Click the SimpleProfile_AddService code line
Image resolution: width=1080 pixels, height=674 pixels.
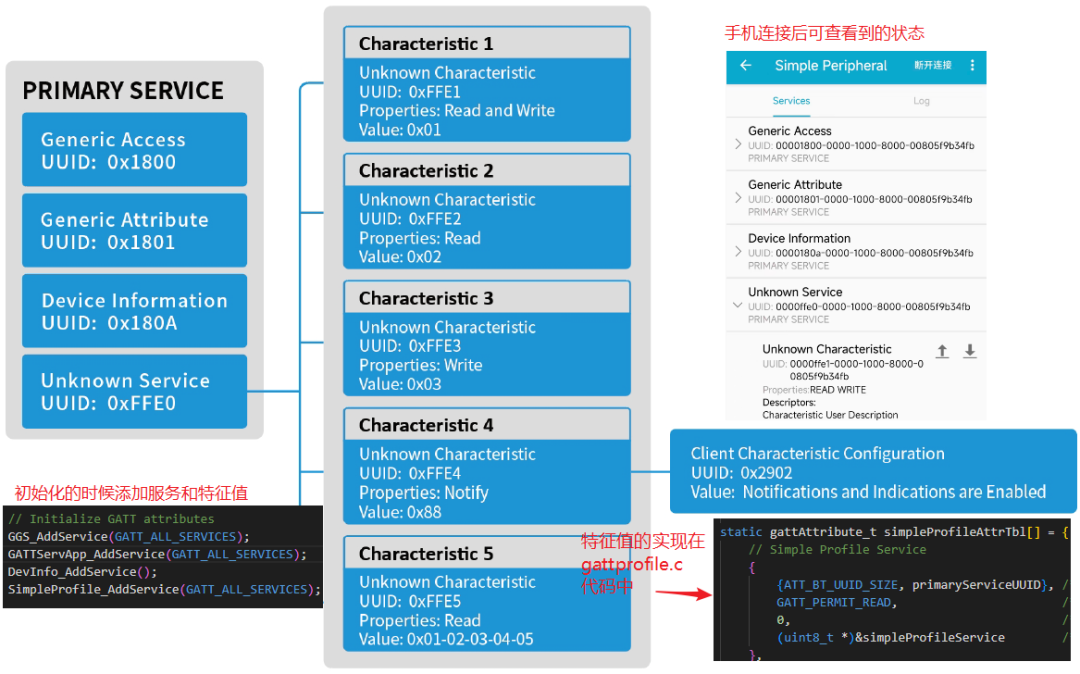tap(164, 590)
